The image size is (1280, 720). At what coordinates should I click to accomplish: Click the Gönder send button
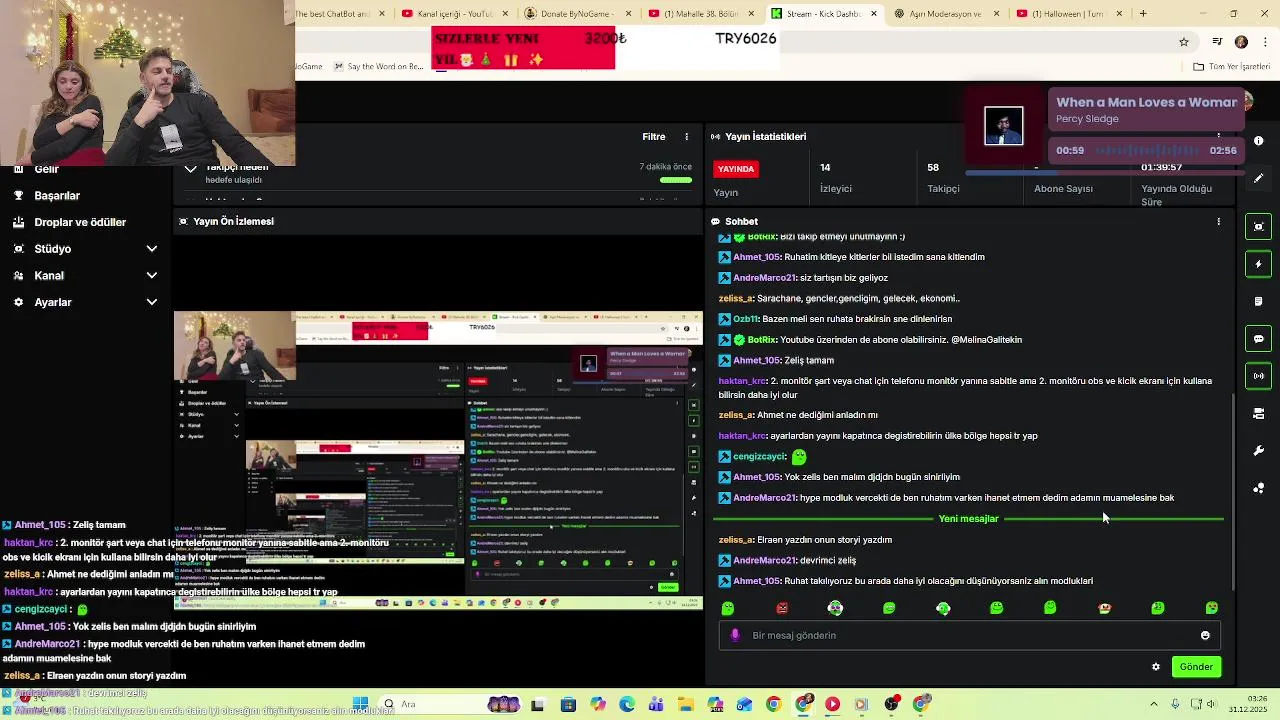1196,666
